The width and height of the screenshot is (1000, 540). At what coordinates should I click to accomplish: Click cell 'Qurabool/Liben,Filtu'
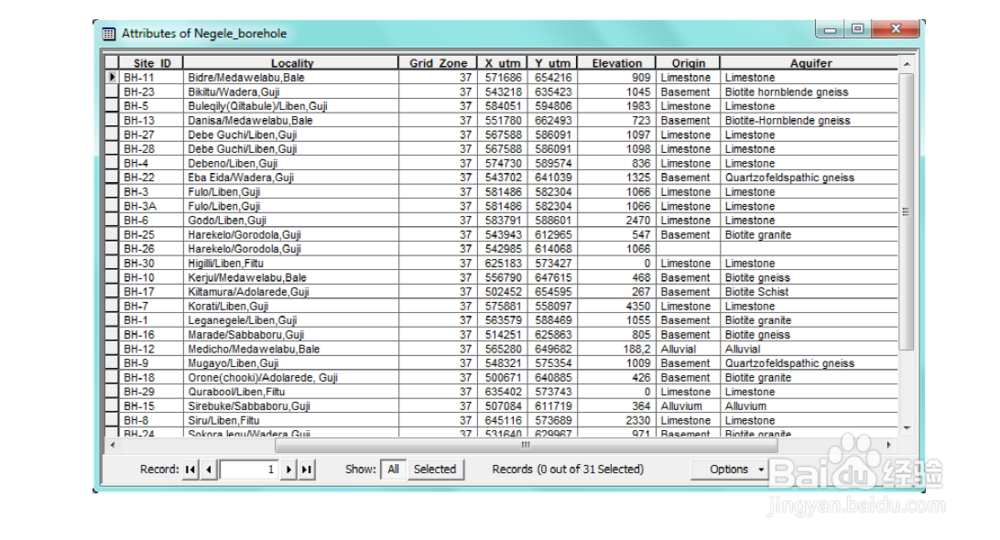click(x=291, y=391)
